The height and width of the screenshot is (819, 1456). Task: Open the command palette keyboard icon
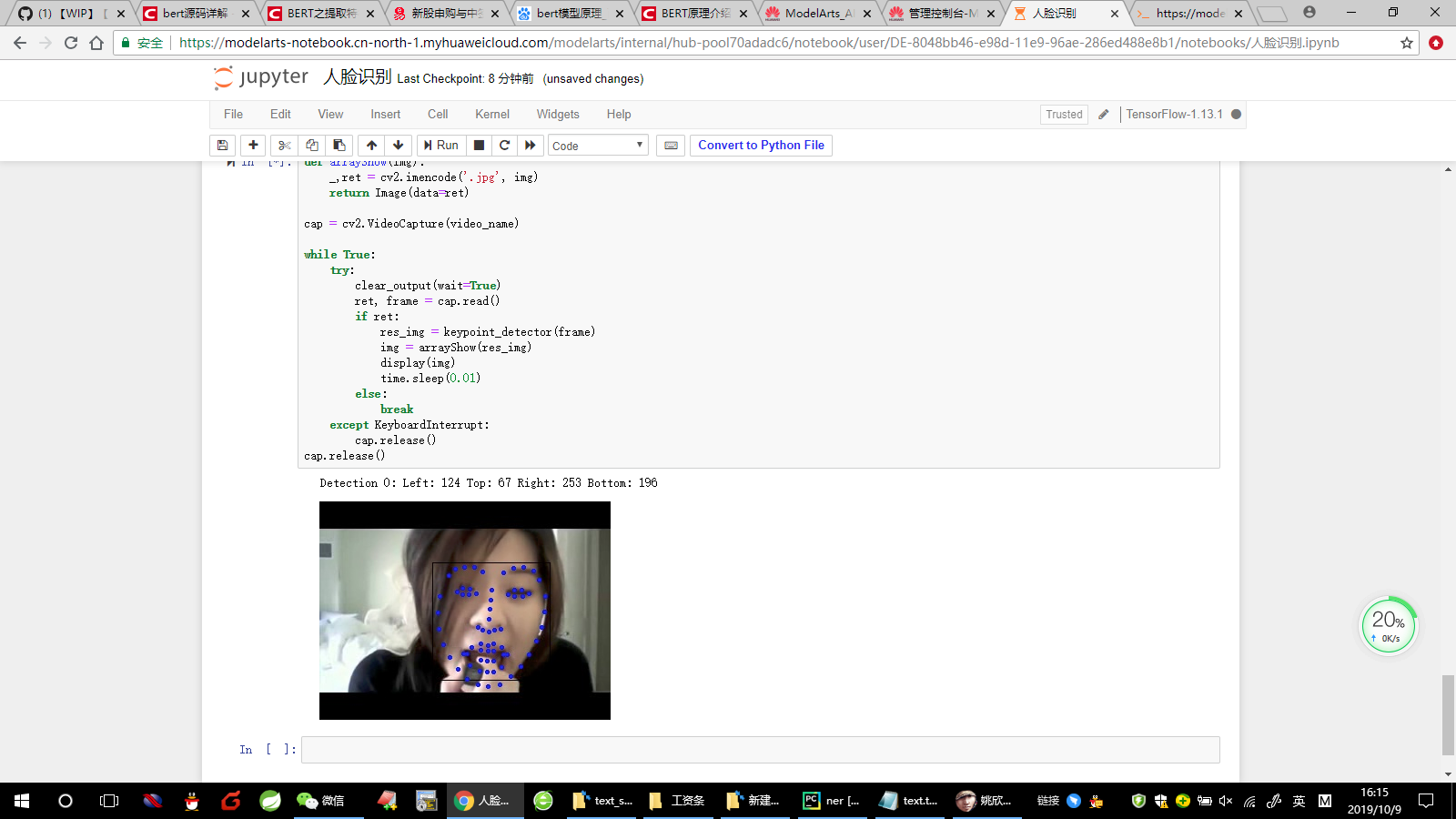[x=671, y=146]
